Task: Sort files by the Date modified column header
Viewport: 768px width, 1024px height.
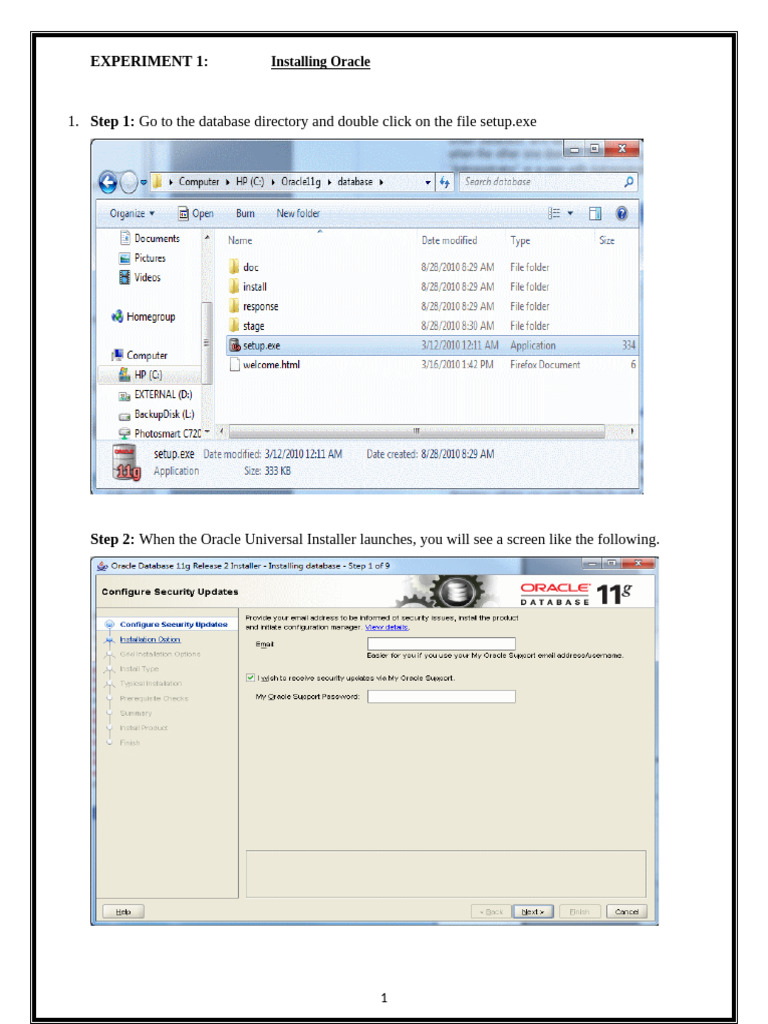Action: click(x=449, y=240)
